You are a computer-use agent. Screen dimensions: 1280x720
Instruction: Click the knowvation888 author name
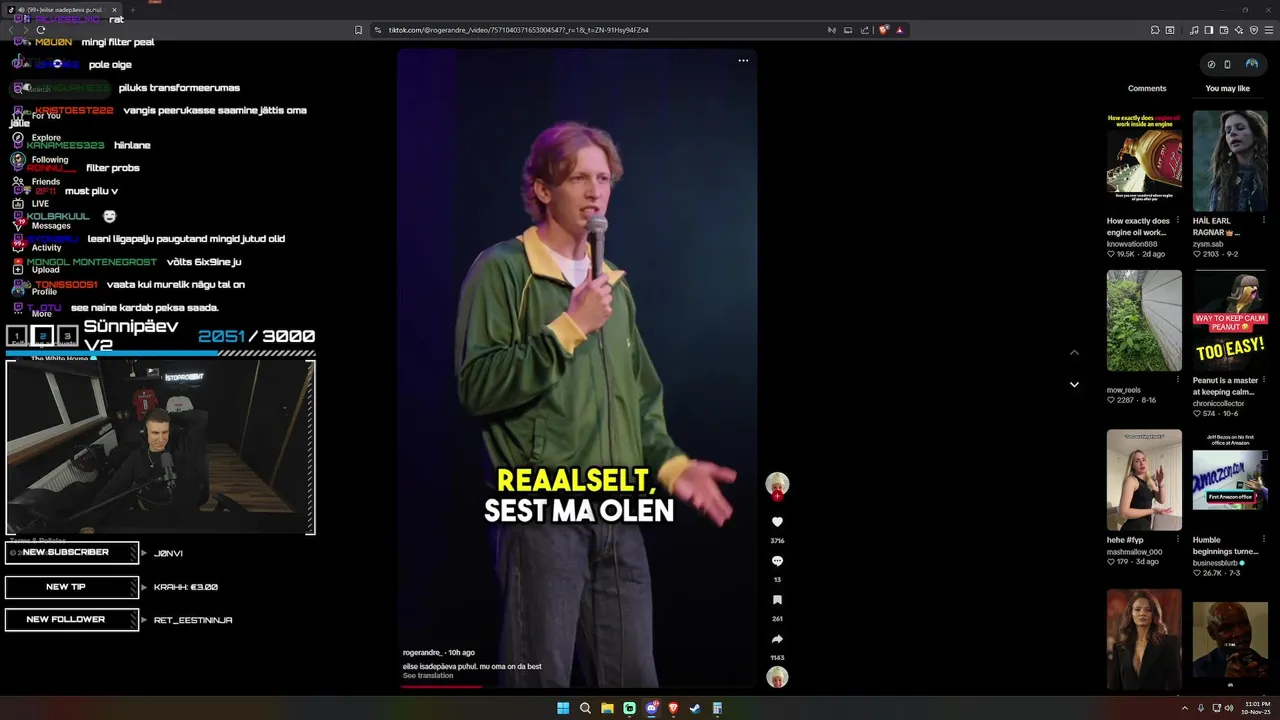click(x=1132, y=244)
